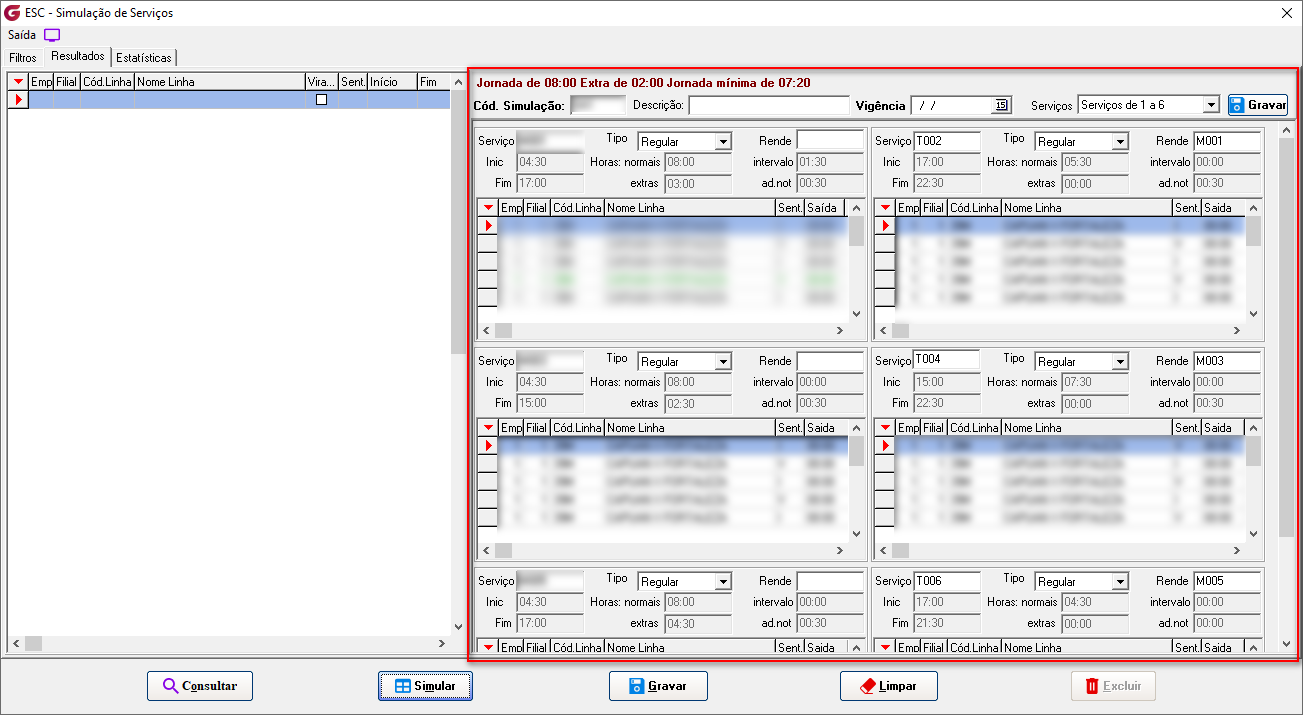Click services panel vertical scrollbar down arrow

pyautogui.click(x=1286, y=645)
